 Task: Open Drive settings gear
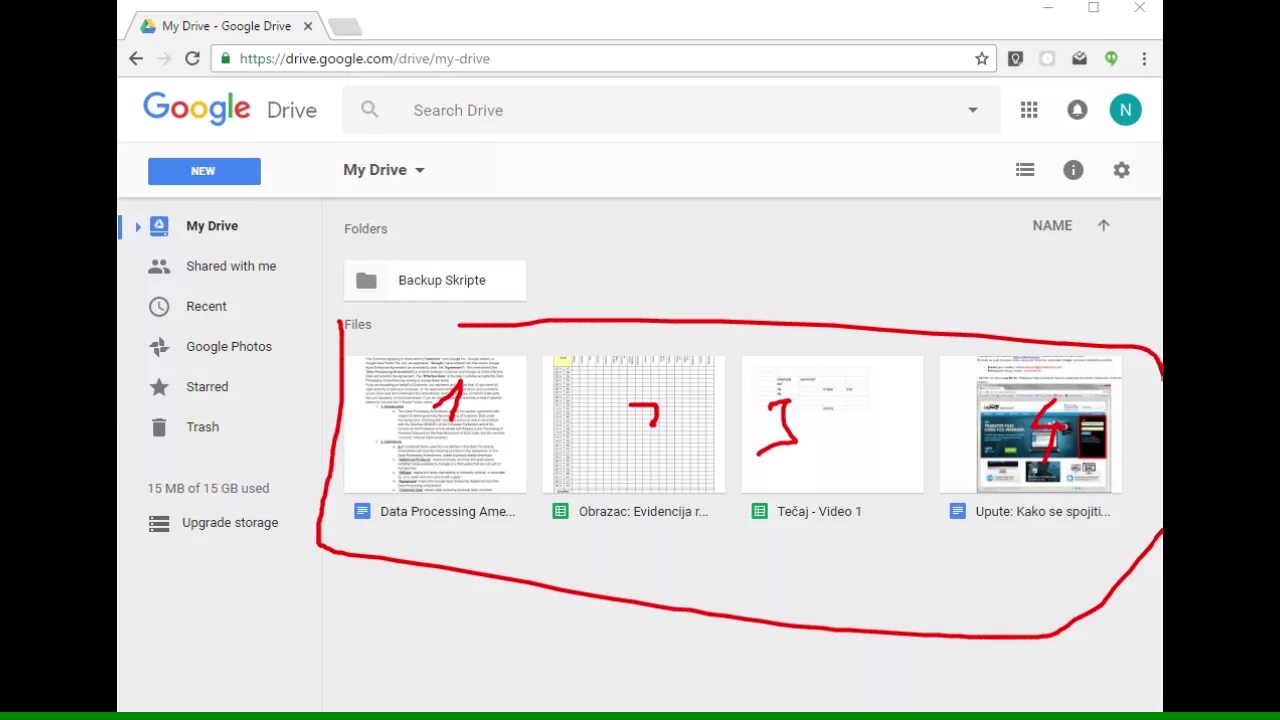tap(1121, 170)
